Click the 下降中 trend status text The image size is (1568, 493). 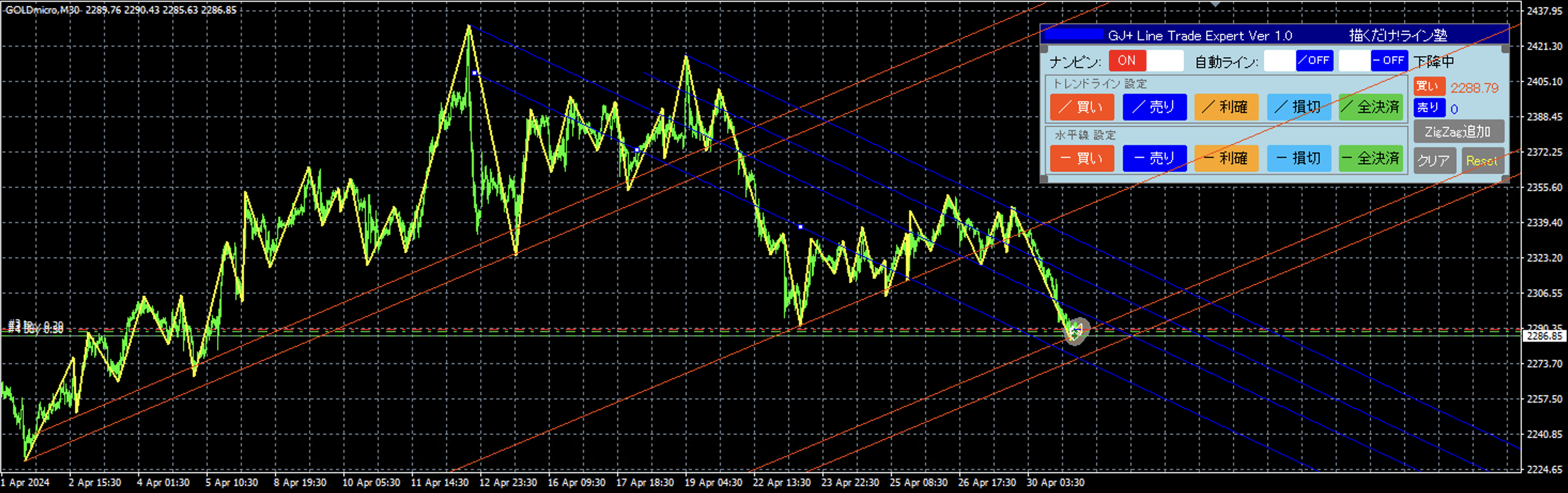pyautogui.click(x=1433, y=61)
